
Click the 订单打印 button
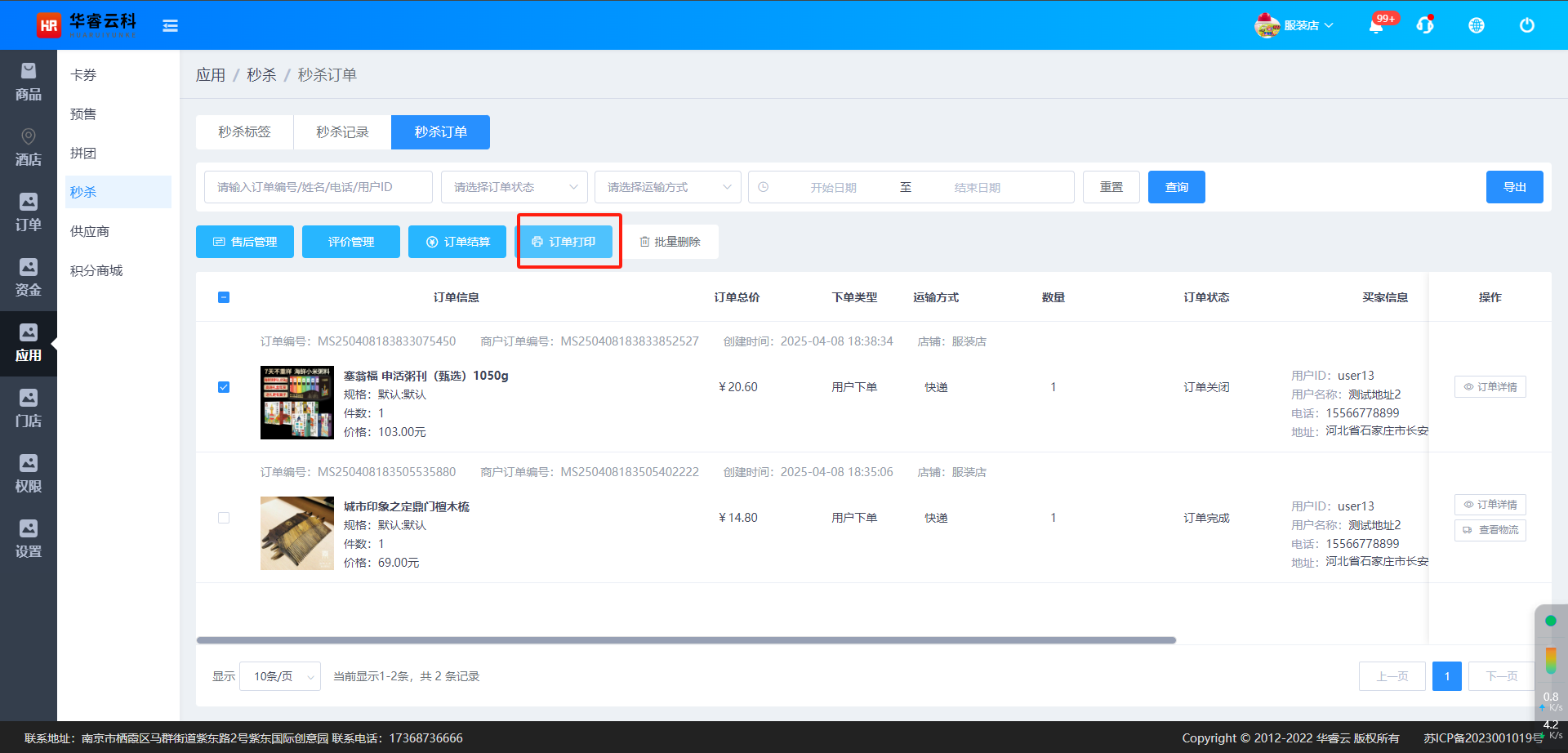563,242
